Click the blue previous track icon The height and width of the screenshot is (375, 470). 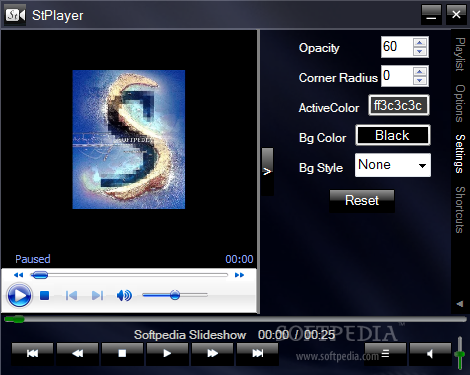71,295
